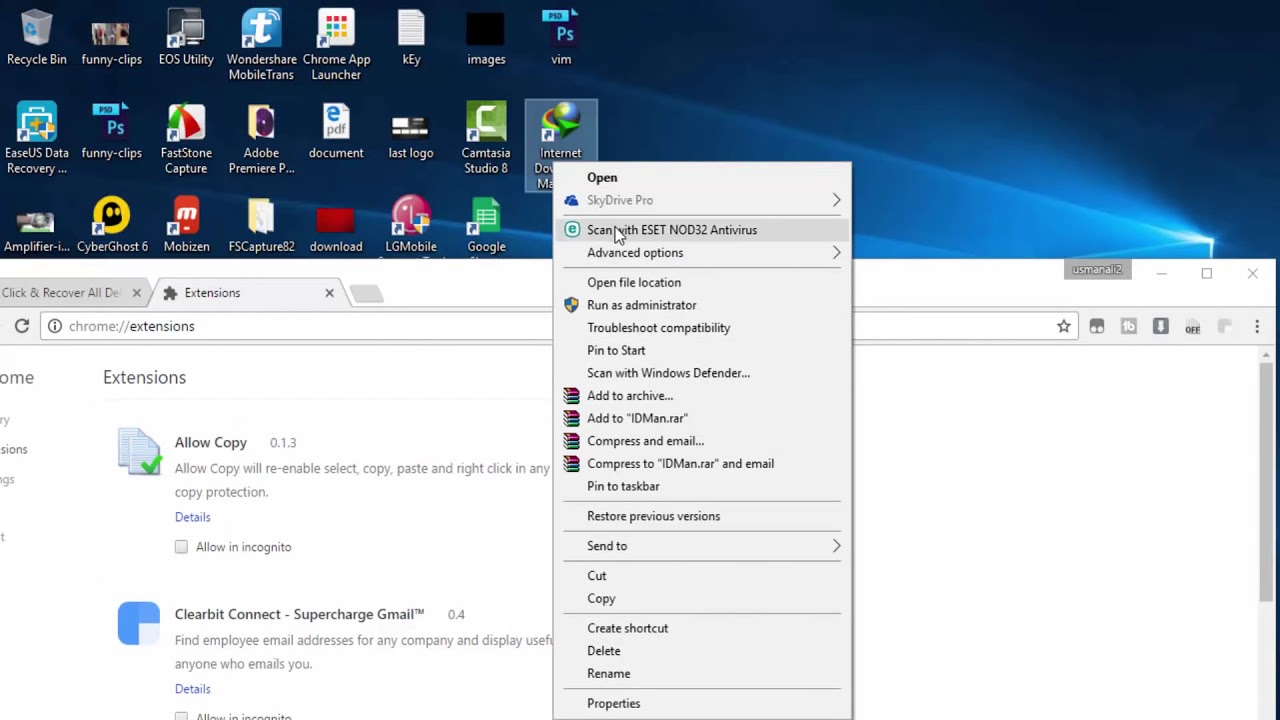This screenshot has width=1280, height=720.
Task: Open Chrome's three-dot menu
Action: (1257, 326)
